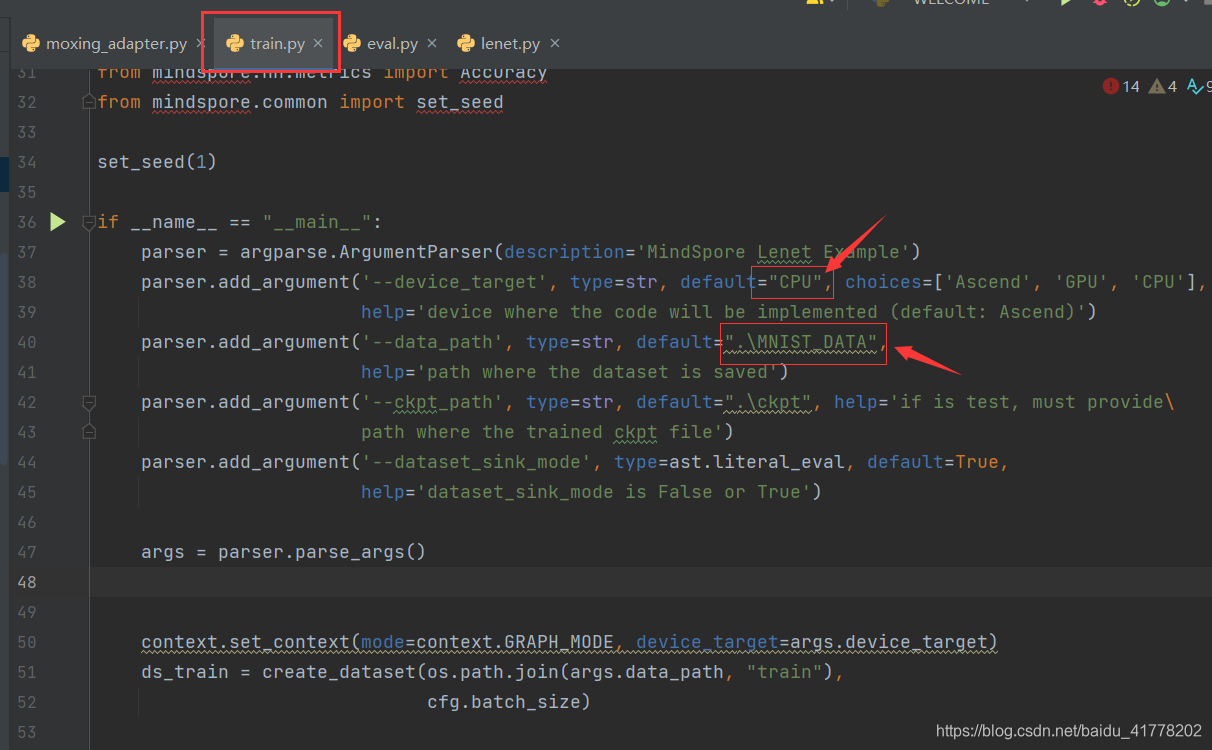1212x750 pixels.
Task: Run the script from the line 36 gutter arrow
Action: coord(58,221)
